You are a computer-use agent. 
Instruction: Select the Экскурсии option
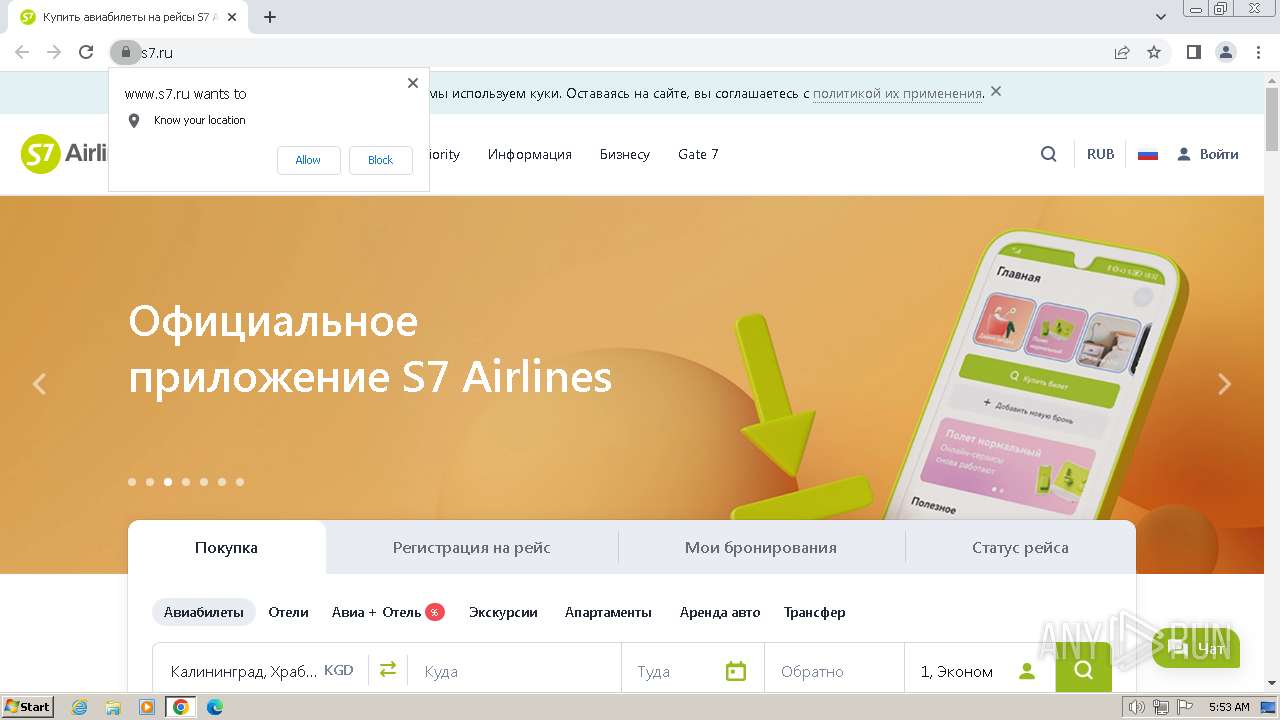click(503, 612)
